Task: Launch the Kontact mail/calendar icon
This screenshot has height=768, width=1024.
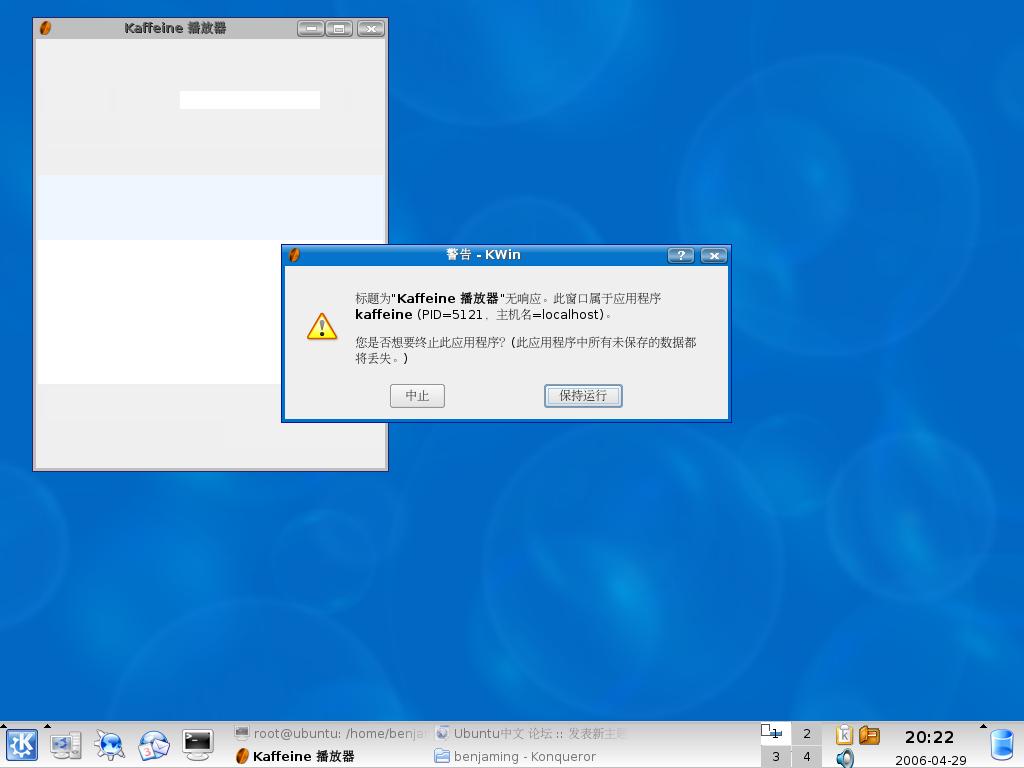Action: coord(153,745)
